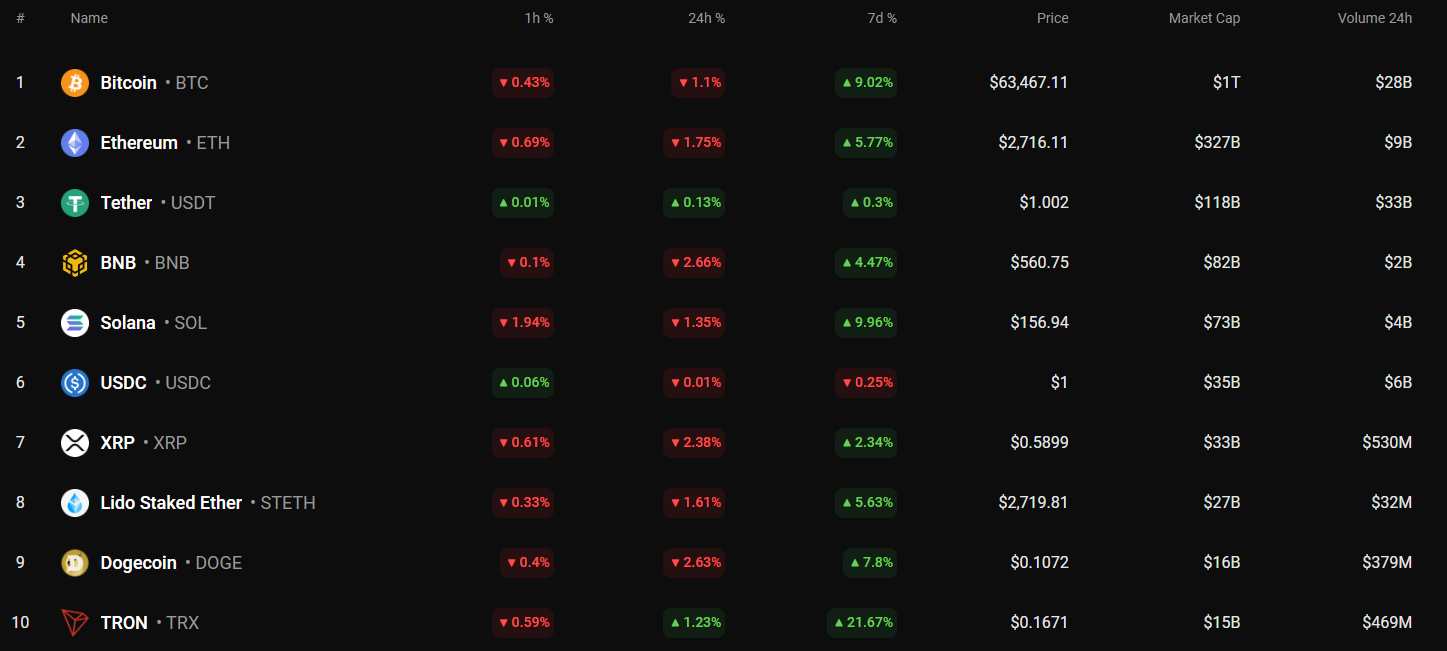The width and height of the screenshot is (1447, 651).
Task: Sort coins by the Price header
Action: point(1052,18)
